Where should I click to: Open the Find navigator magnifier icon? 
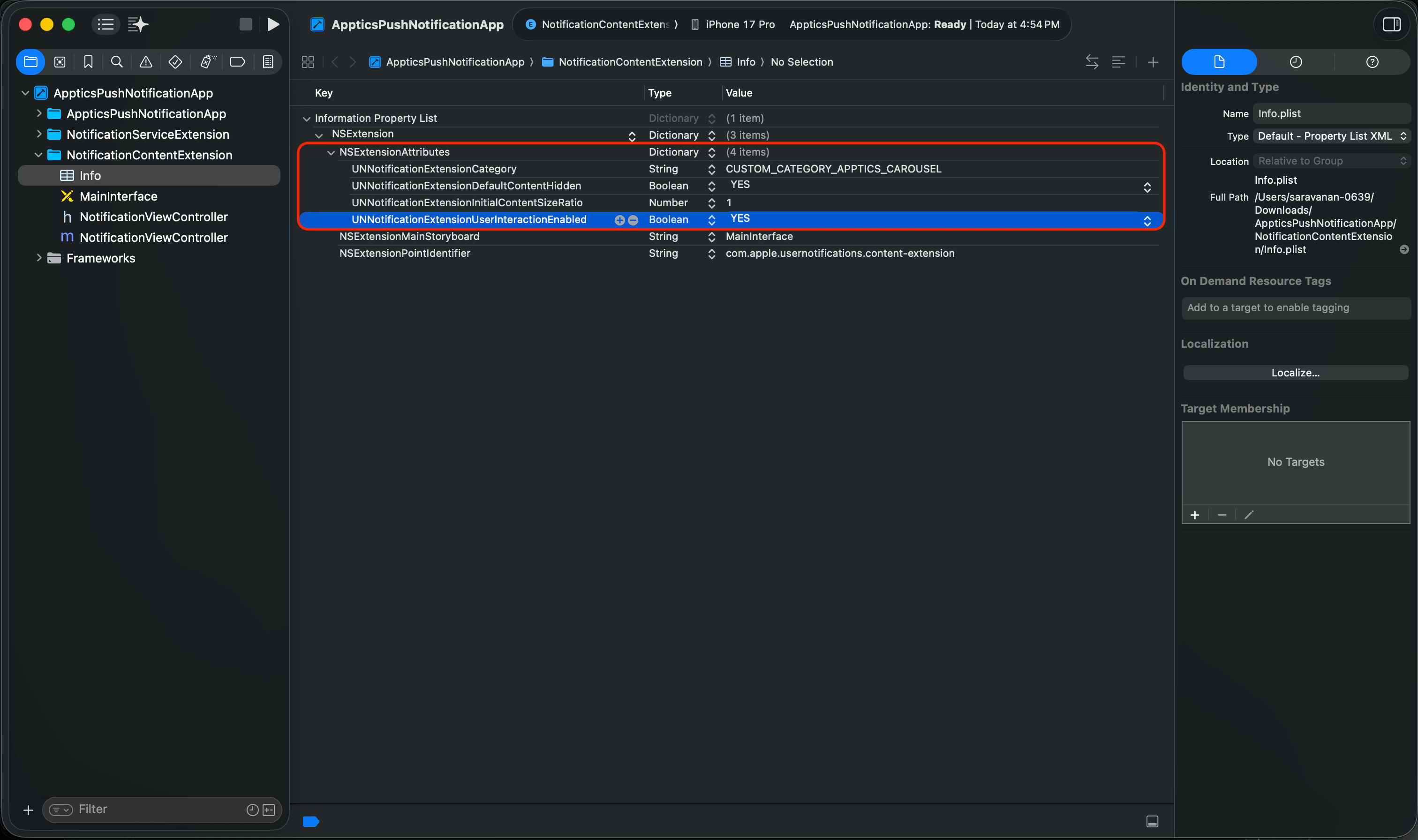coord(117,62)
